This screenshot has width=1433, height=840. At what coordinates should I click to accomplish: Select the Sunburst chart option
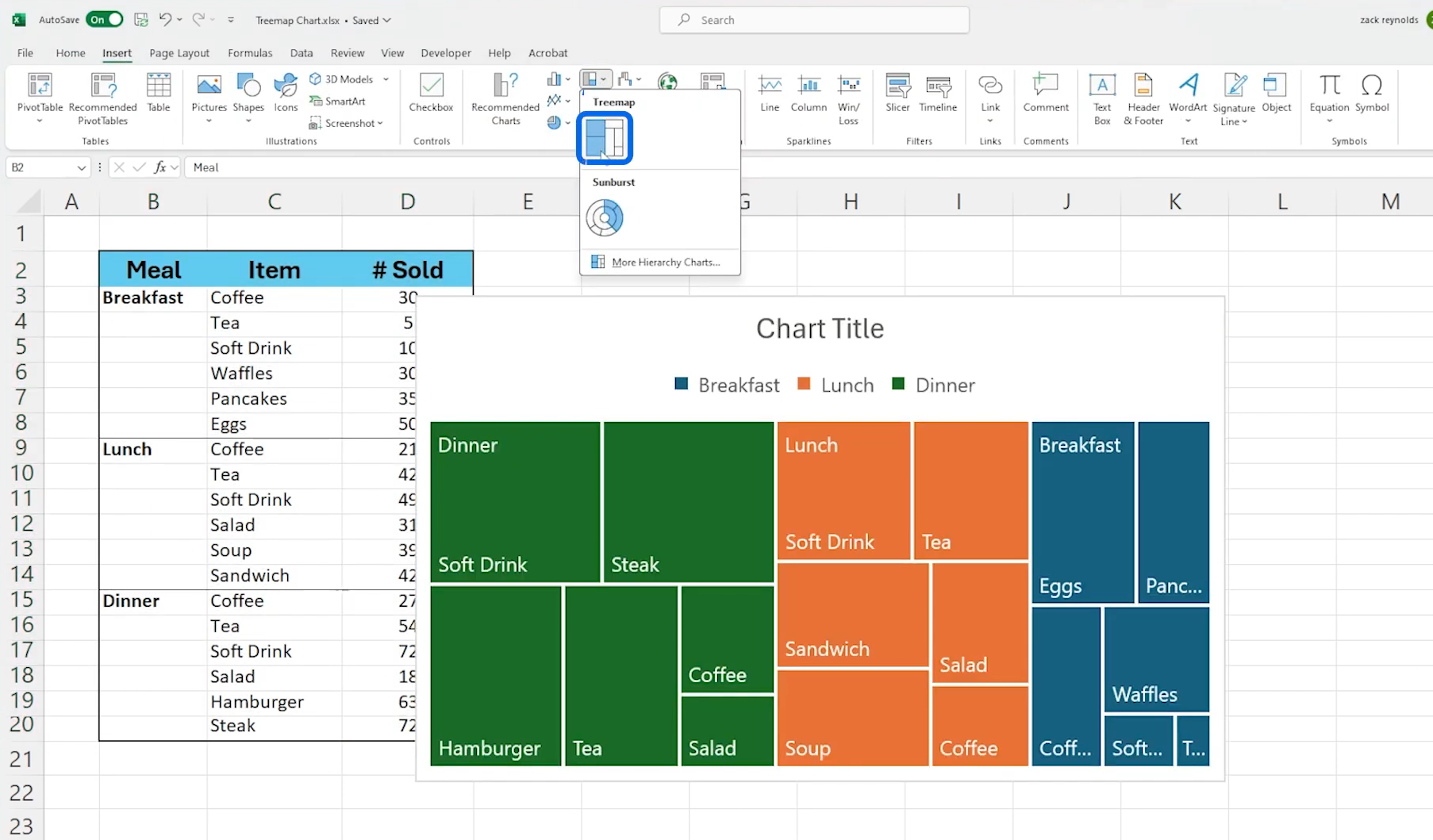pos(605,217)
